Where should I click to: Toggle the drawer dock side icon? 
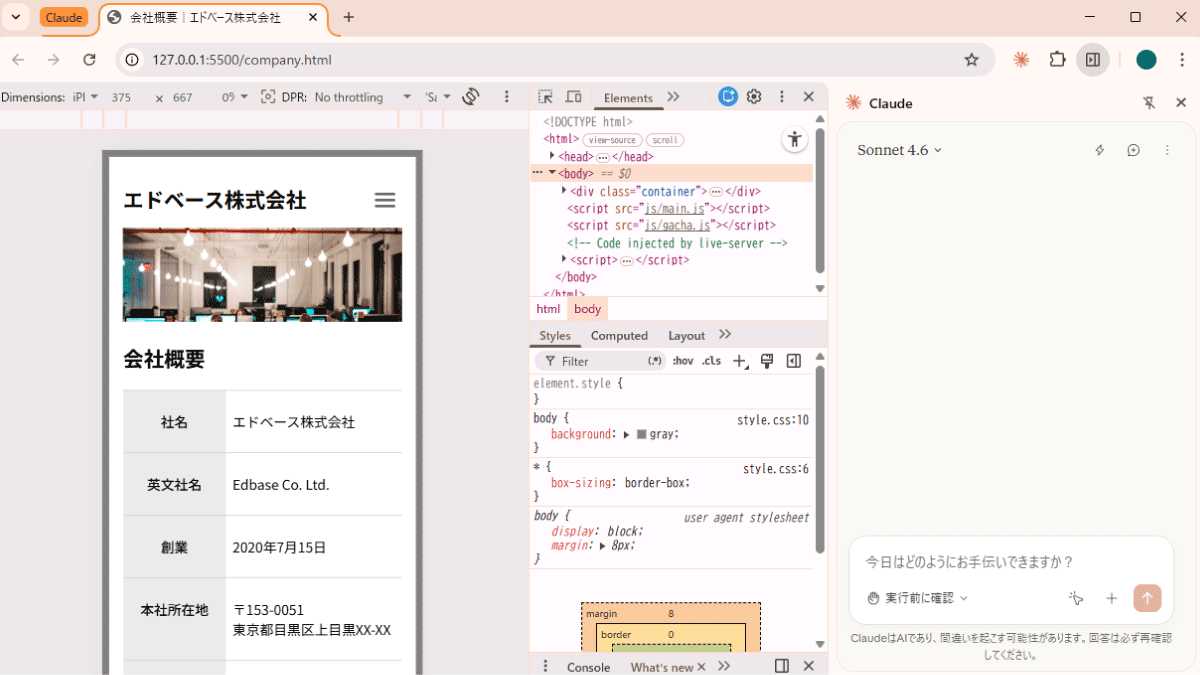(782, 666)
